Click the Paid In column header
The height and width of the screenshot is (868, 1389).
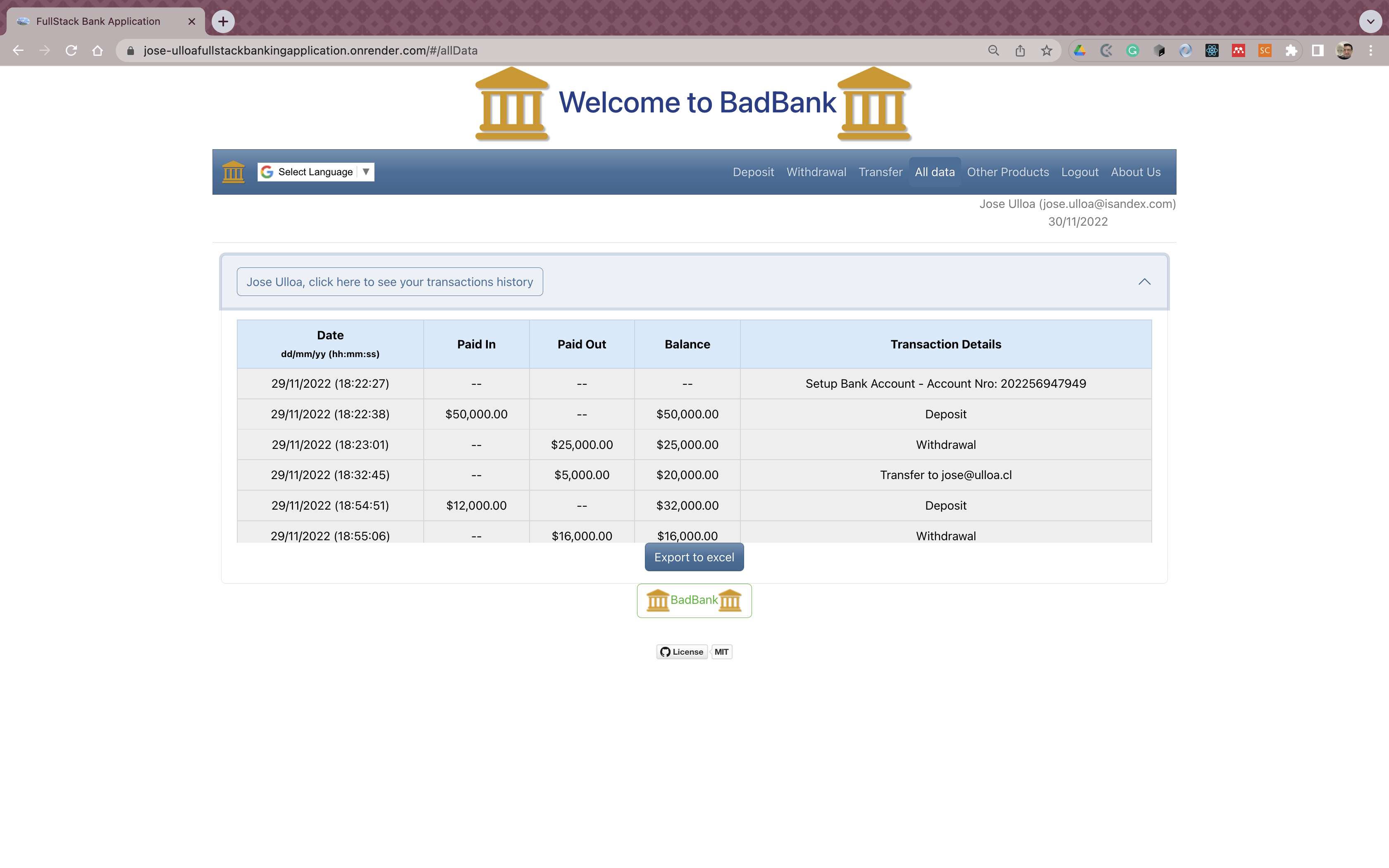pyautogui.click(x=476, y=344)
